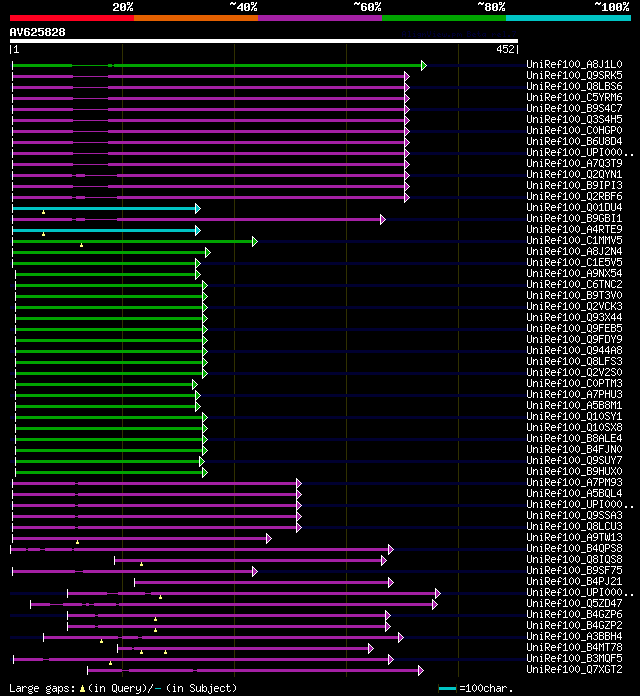Screen dimensions: 640x696
Task: Select hit UniRef100_Q9SSA3
Action: pyautogui.click(x=574, y=515)
